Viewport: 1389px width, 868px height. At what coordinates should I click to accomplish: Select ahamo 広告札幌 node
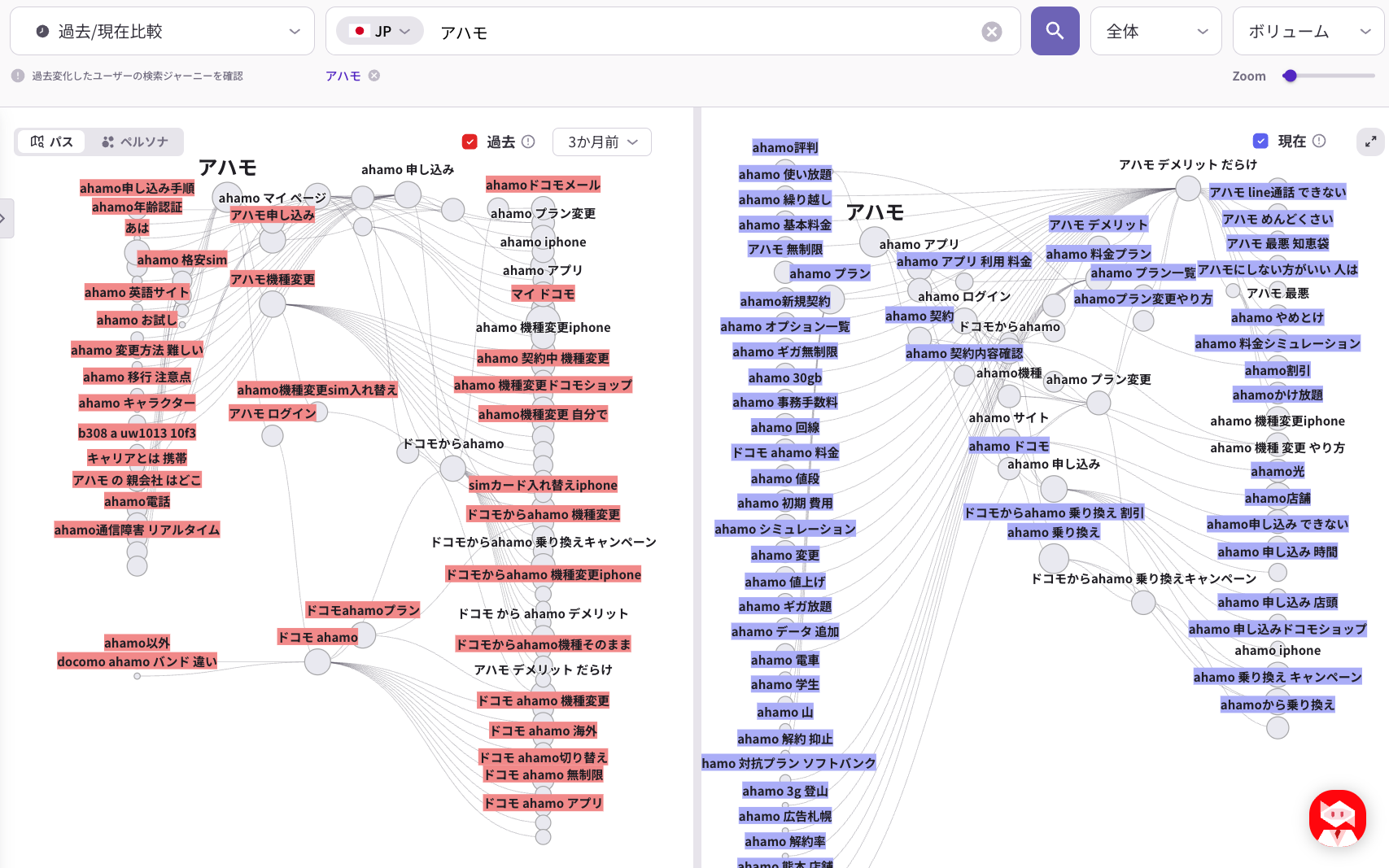[784, 816]
